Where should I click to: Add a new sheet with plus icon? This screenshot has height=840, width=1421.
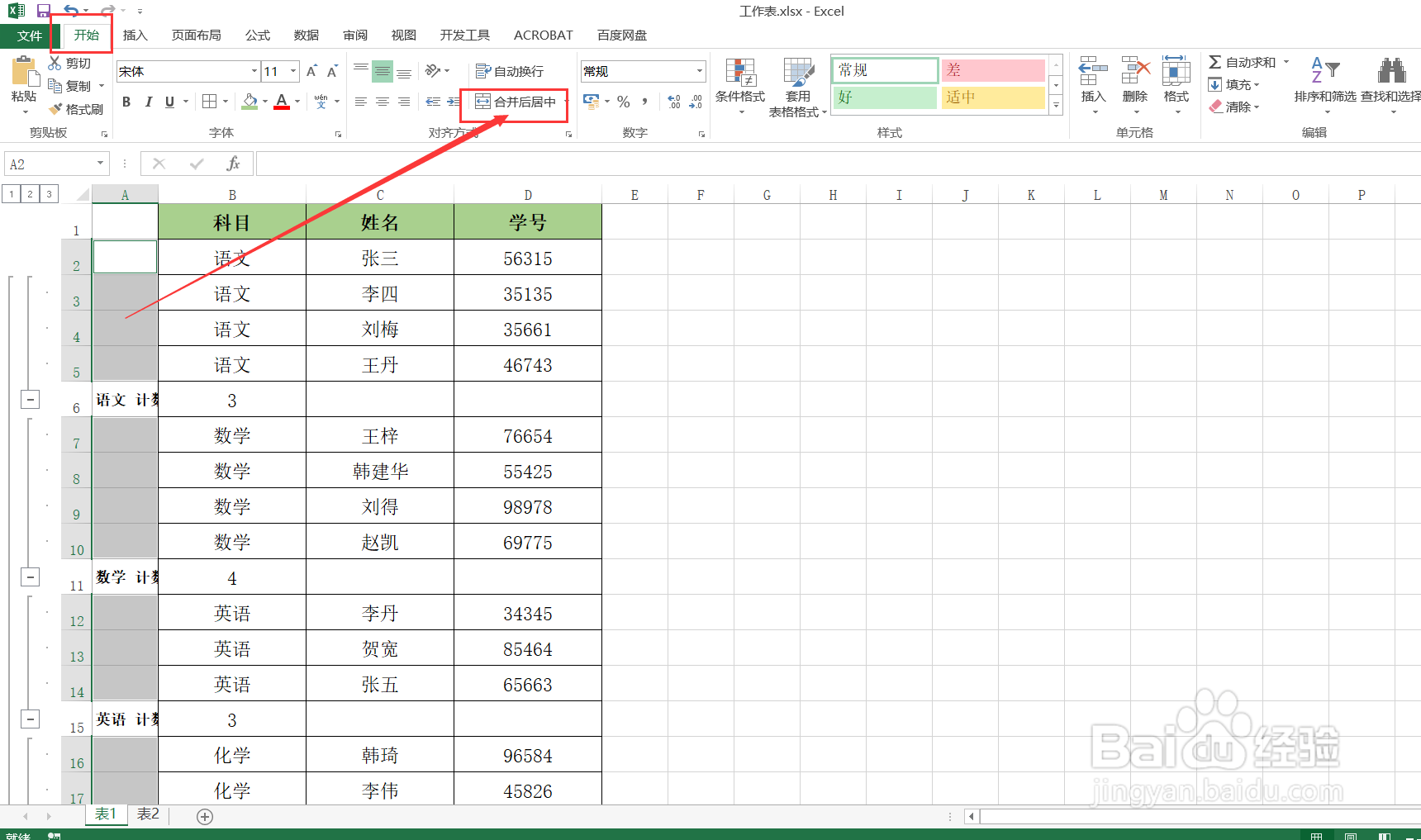[x=205, y=816]
